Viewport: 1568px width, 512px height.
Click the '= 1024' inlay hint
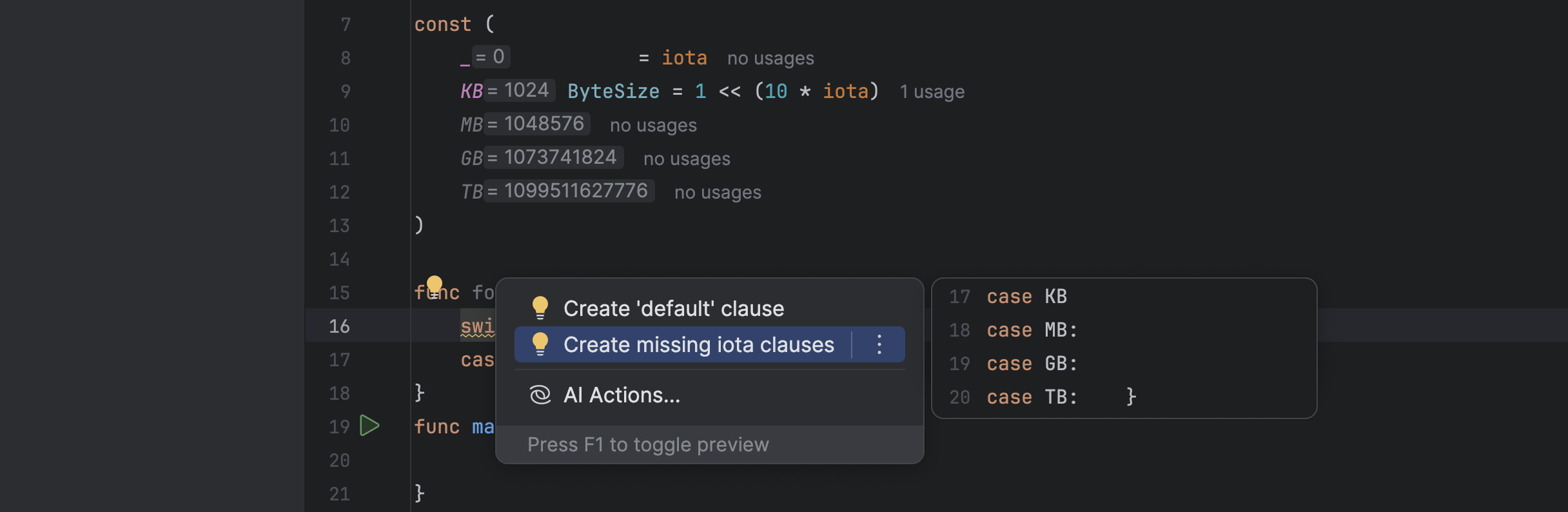(519, 90)
